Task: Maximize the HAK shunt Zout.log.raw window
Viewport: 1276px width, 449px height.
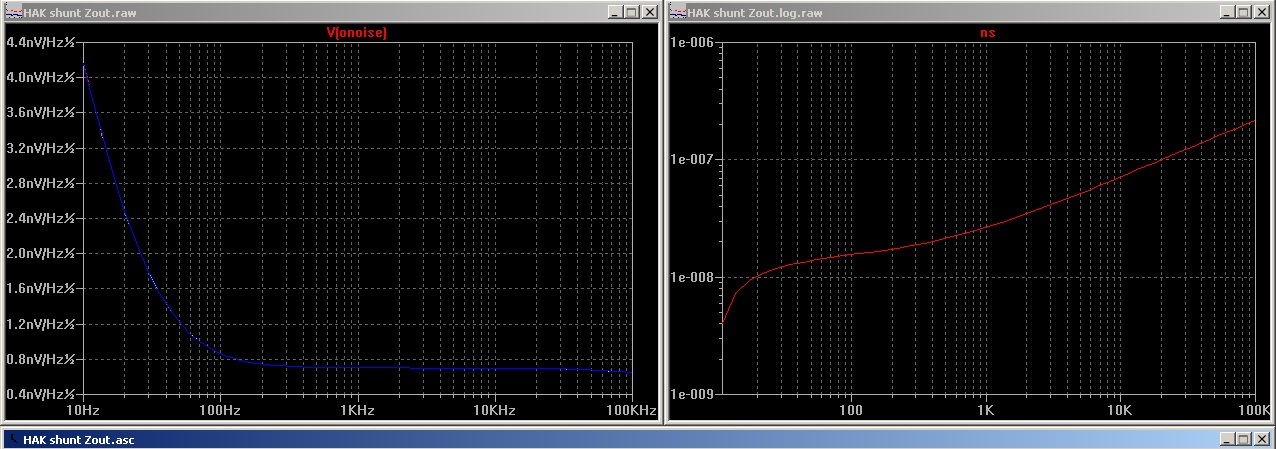Action: pos(1244,12)
